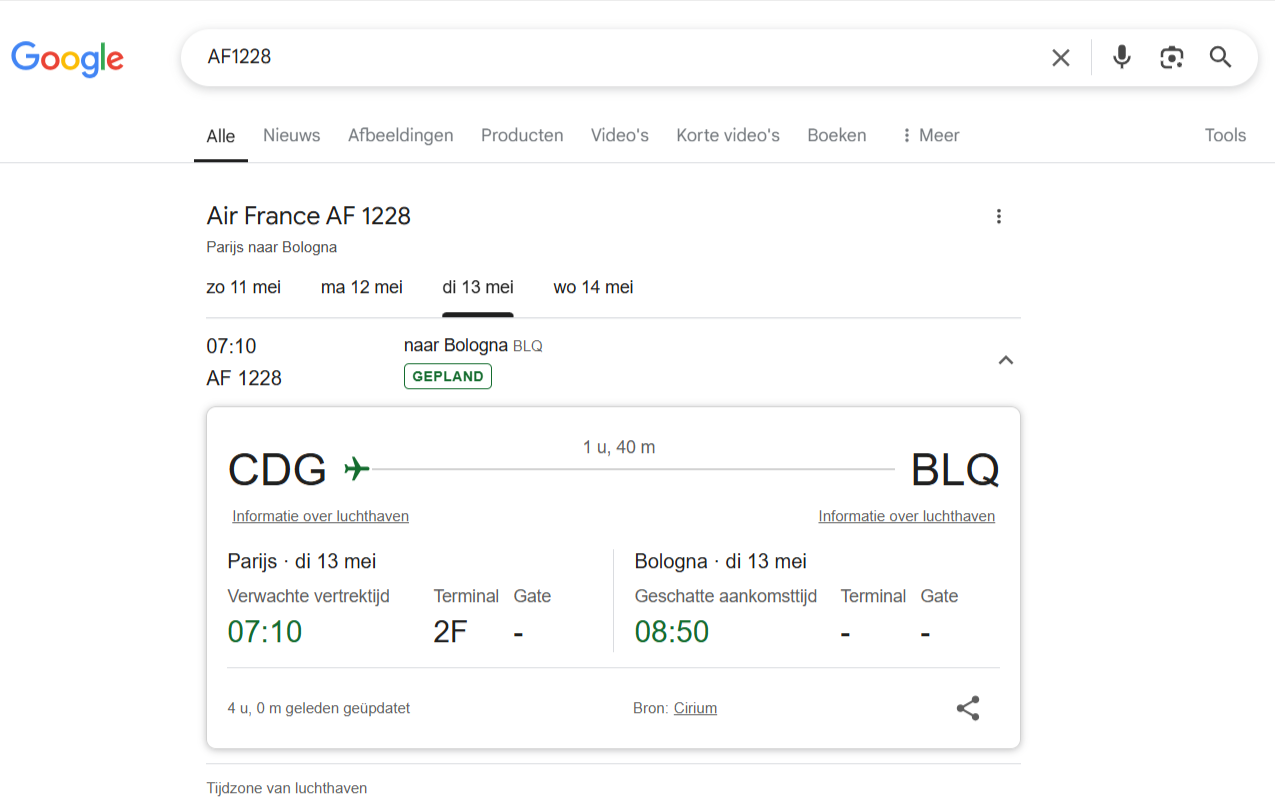Click the Google logo
Image resolution: width=1275 pixels, height=810 pixels.
[x=67, y=58]
